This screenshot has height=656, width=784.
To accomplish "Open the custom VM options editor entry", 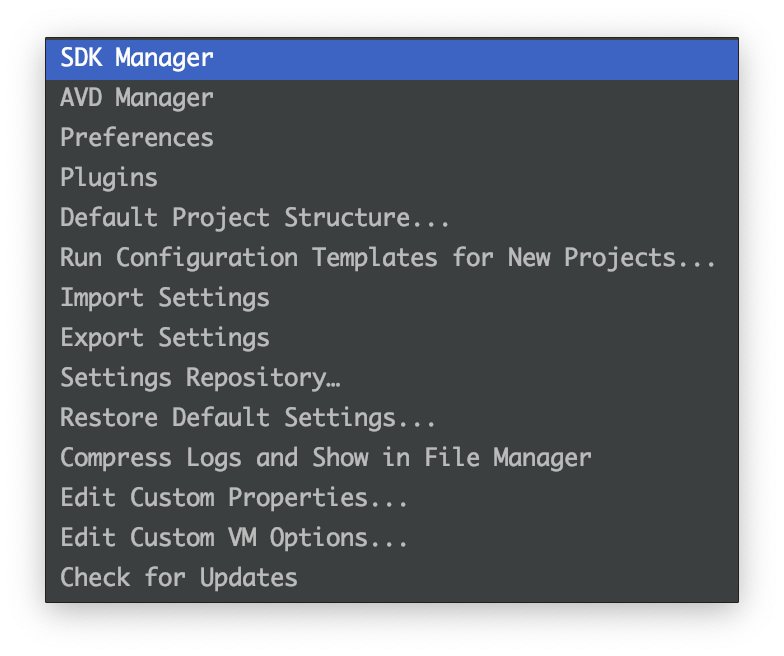I will pyautogui.click(x=392, y=538).
